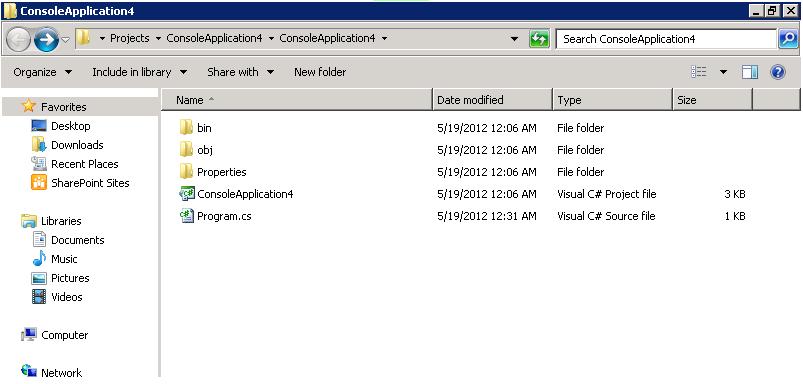The image size is (803, 384).
Task: Open the Include in library menu
Action: [x=139, y=72]
